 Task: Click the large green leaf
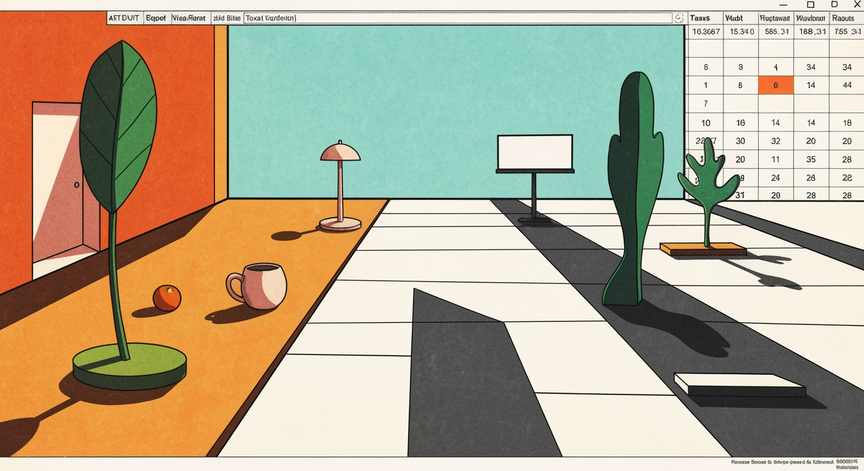tap(118, 127)
